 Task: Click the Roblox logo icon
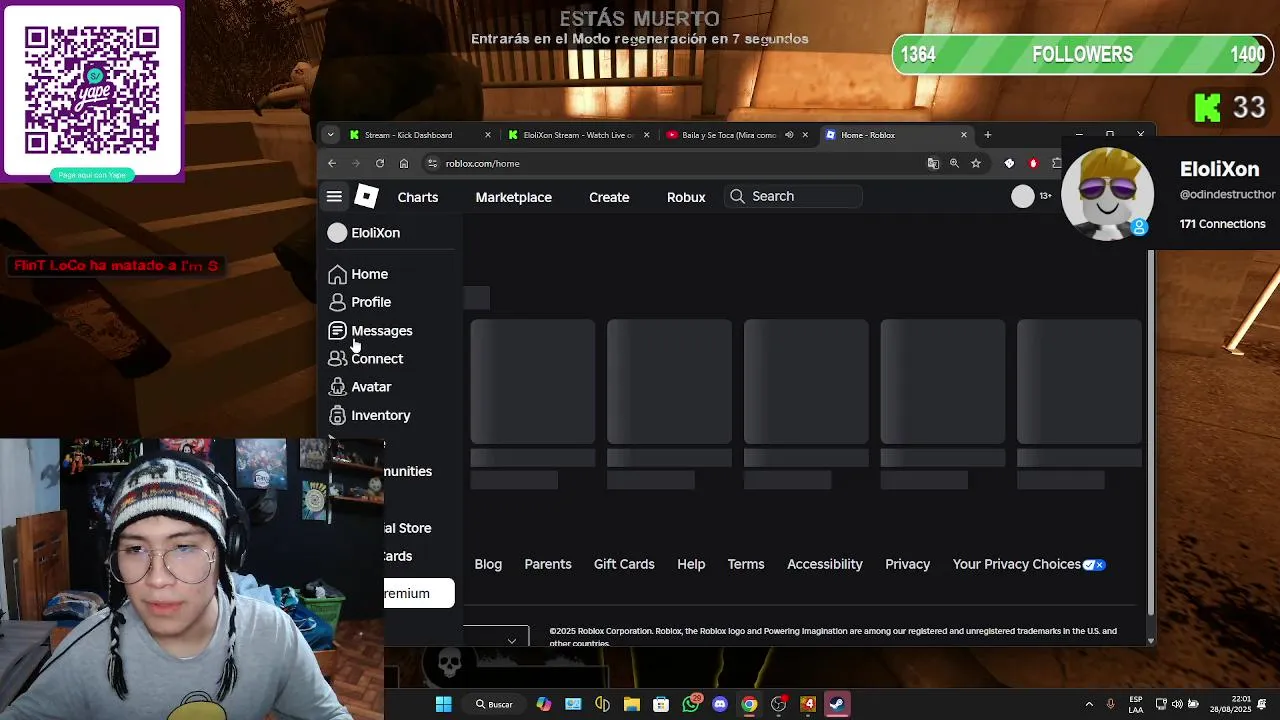pyautogui.click(x=366, y=197)
